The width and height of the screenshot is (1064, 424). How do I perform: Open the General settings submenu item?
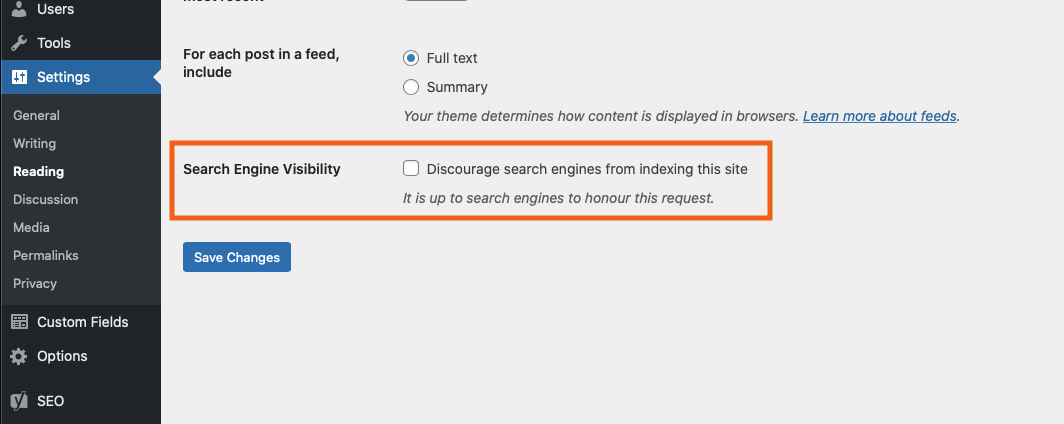36,116
